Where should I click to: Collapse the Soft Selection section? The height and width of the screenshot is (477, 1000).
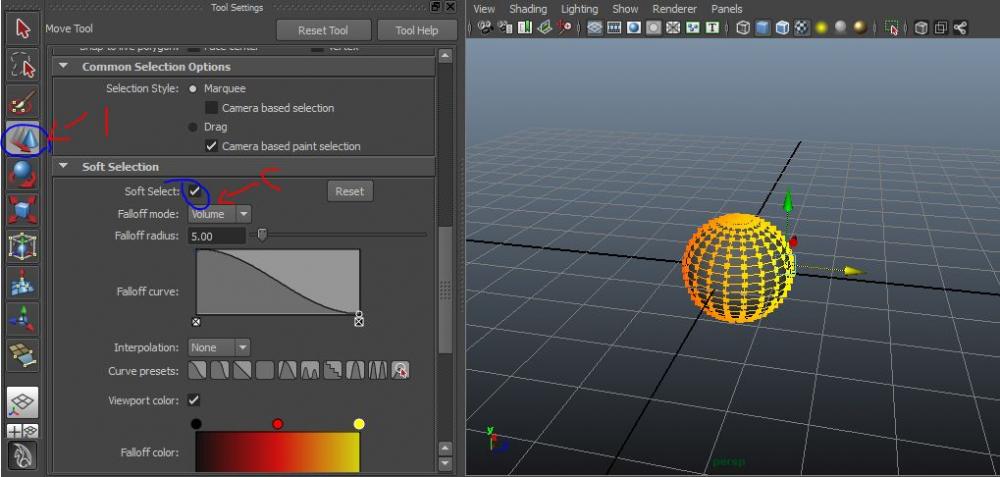click(x=65, y=167)
